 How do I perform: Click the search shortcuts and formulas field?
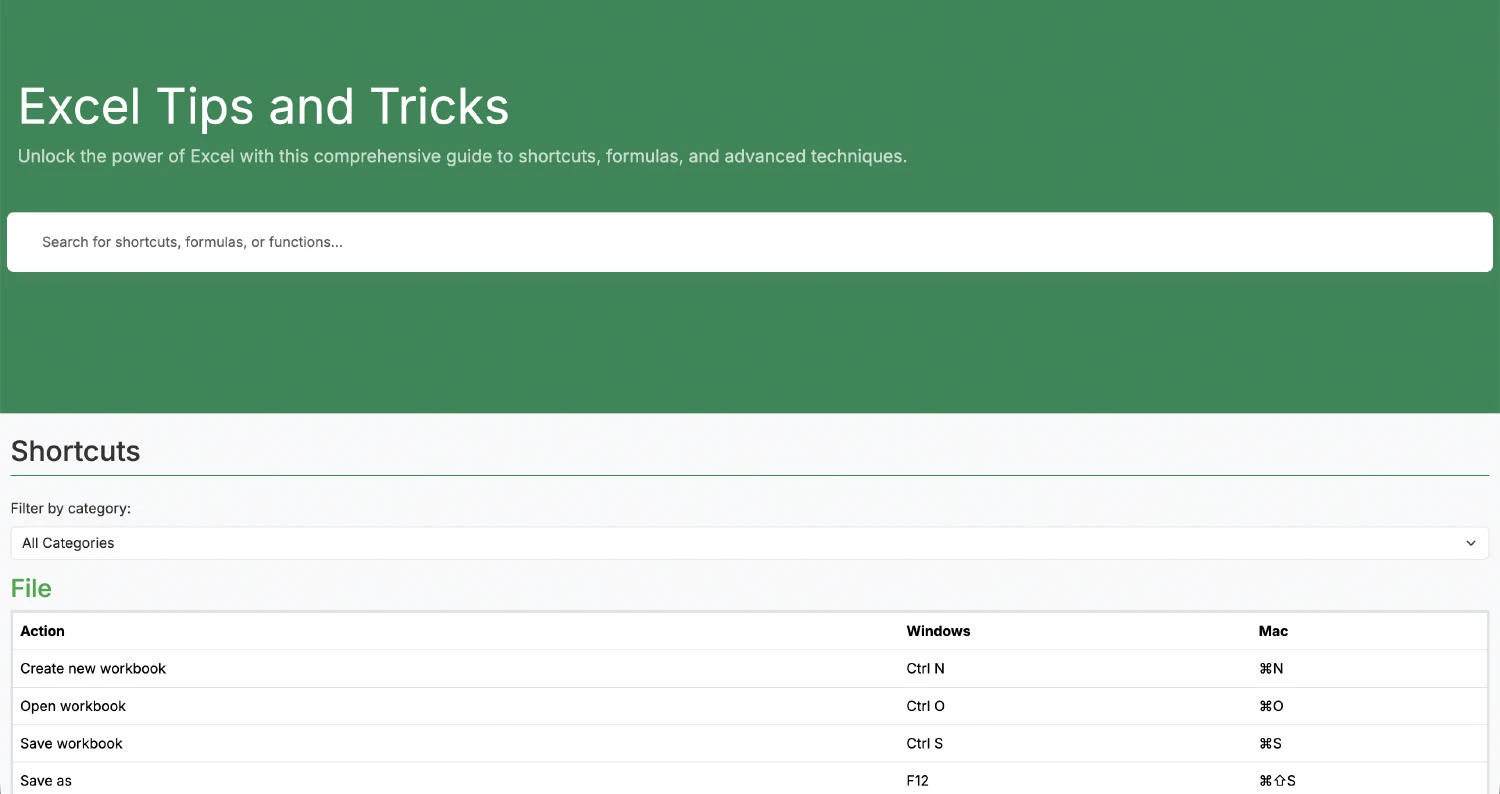(x=749, y=242)
